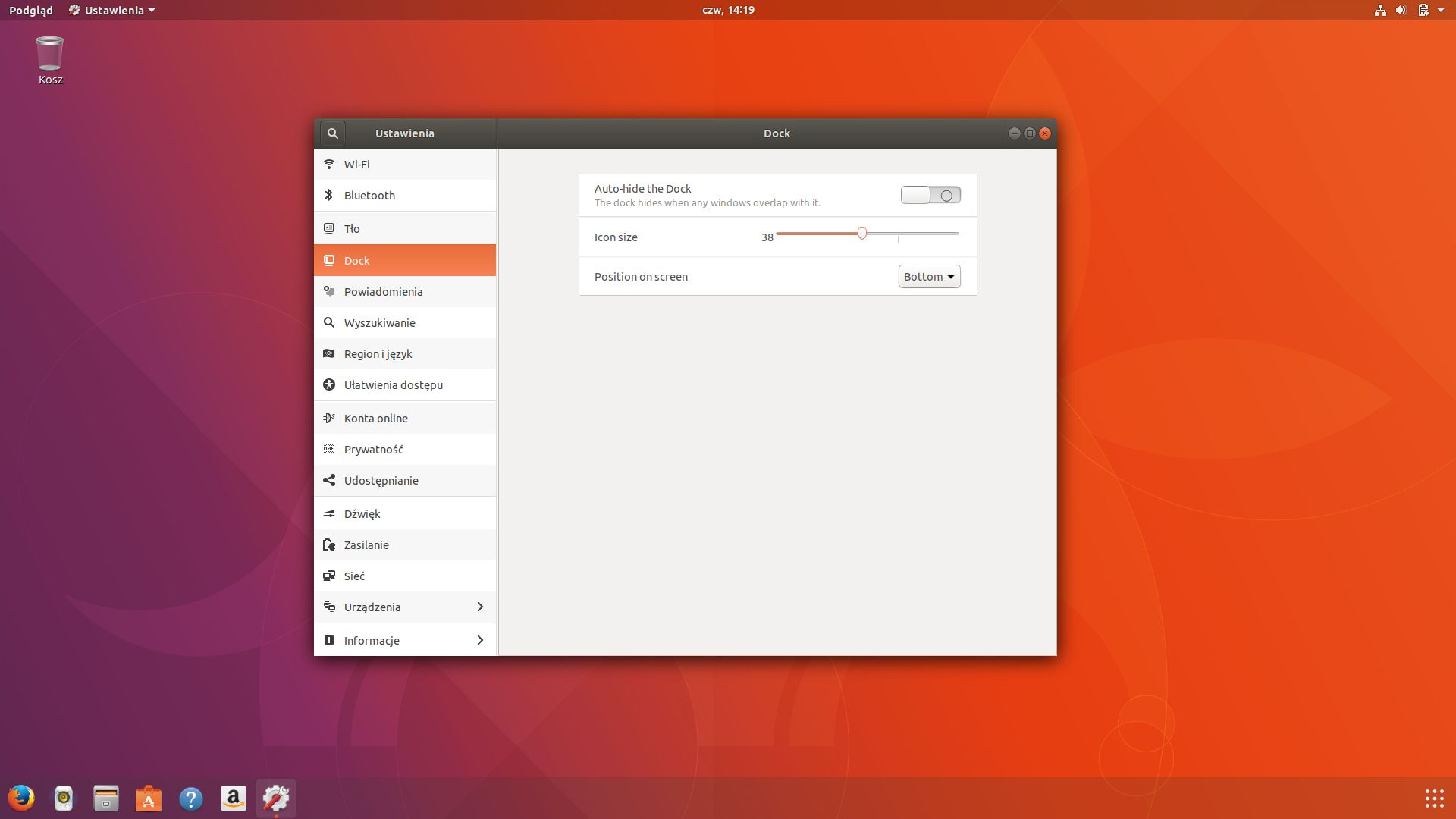This screenshot has height=819, width=1456.
Task: Click the volume icon in top bar
Action: coord(1401,10)
